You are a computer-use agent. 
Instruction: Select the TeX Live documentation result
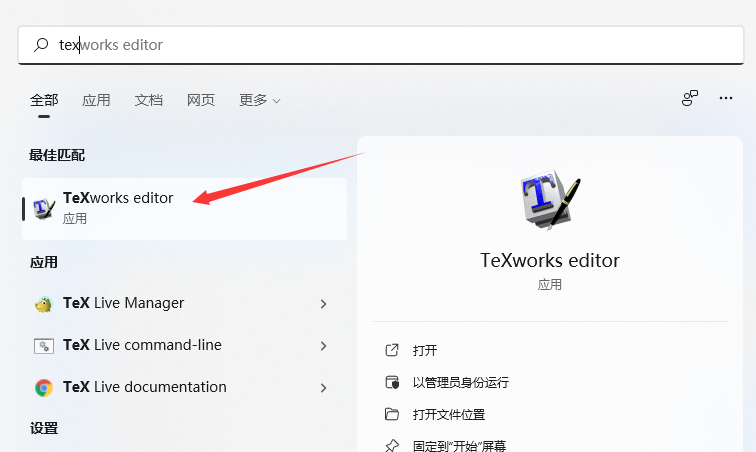(x=184, y=387)
